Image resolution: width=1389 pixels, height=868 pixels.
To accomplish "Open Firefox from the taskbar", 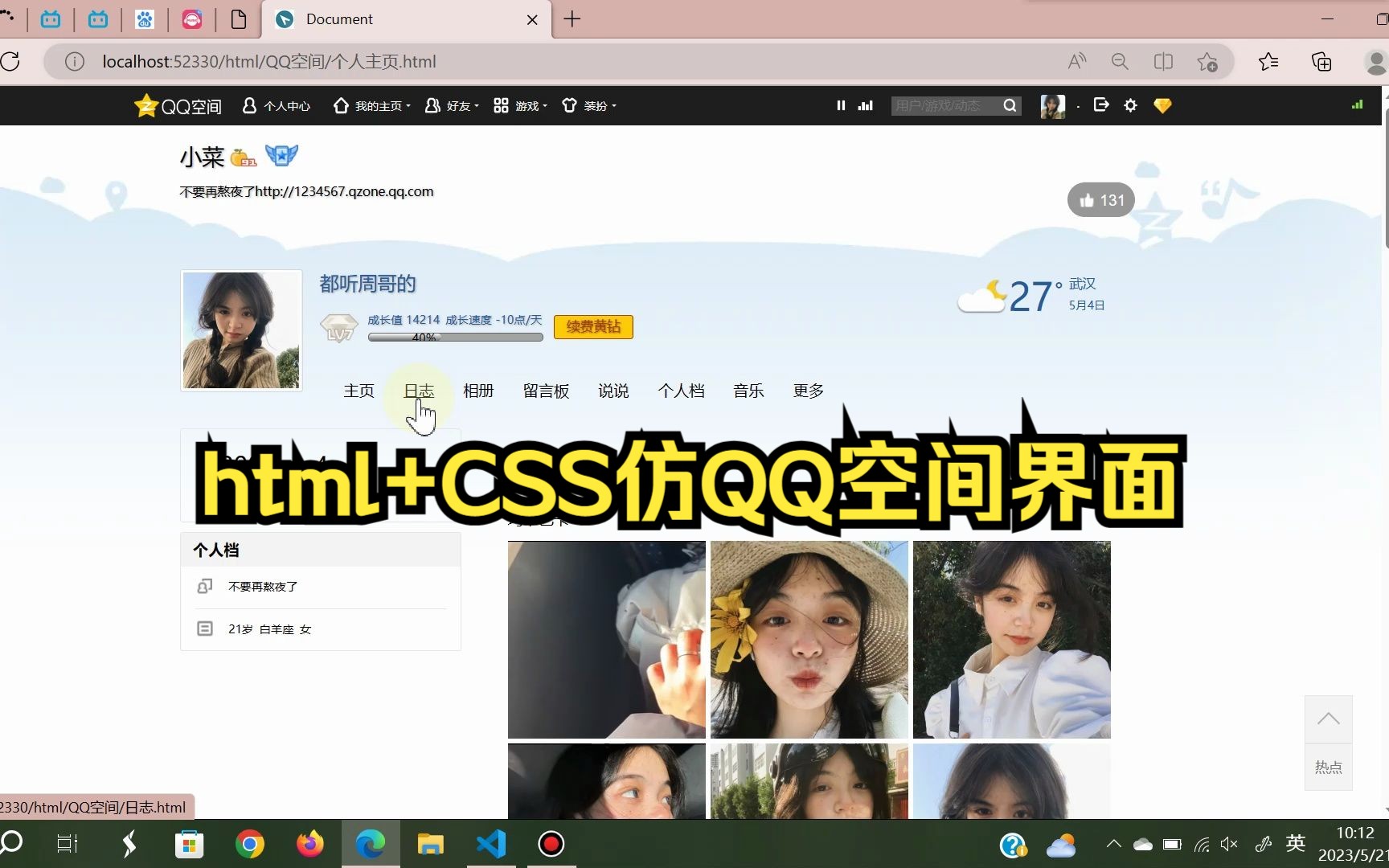I will (310, 844).
